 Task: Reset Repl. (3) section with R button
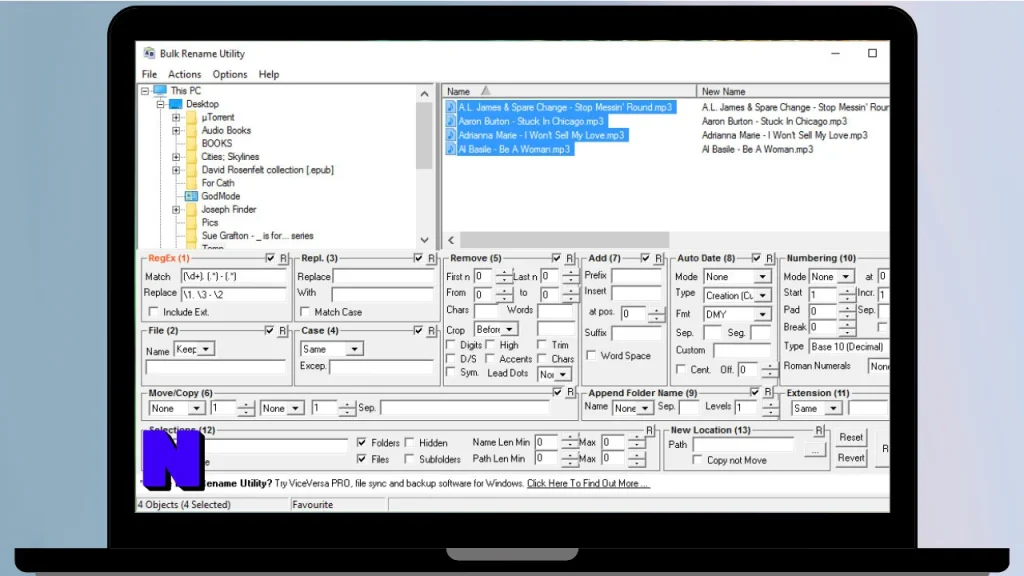click(432, 259)
